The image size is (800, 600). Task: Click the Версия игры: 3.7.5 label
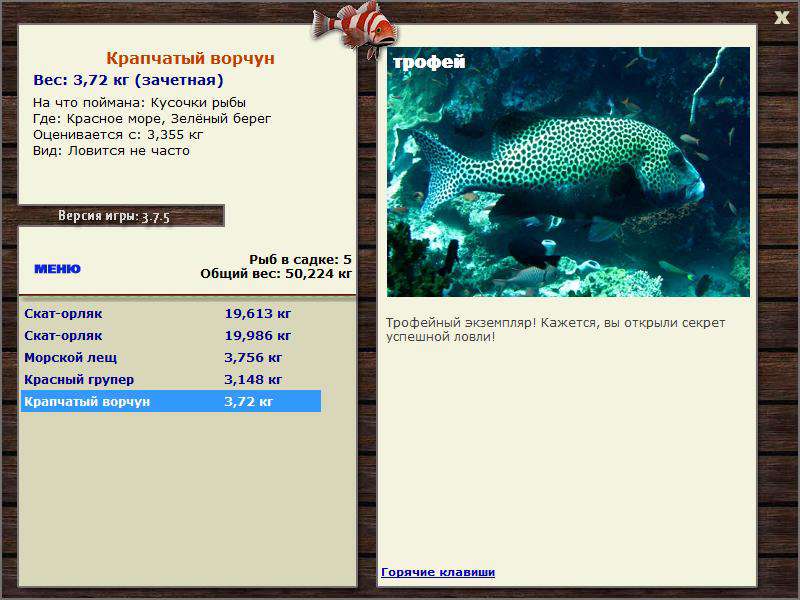(114, 216)
